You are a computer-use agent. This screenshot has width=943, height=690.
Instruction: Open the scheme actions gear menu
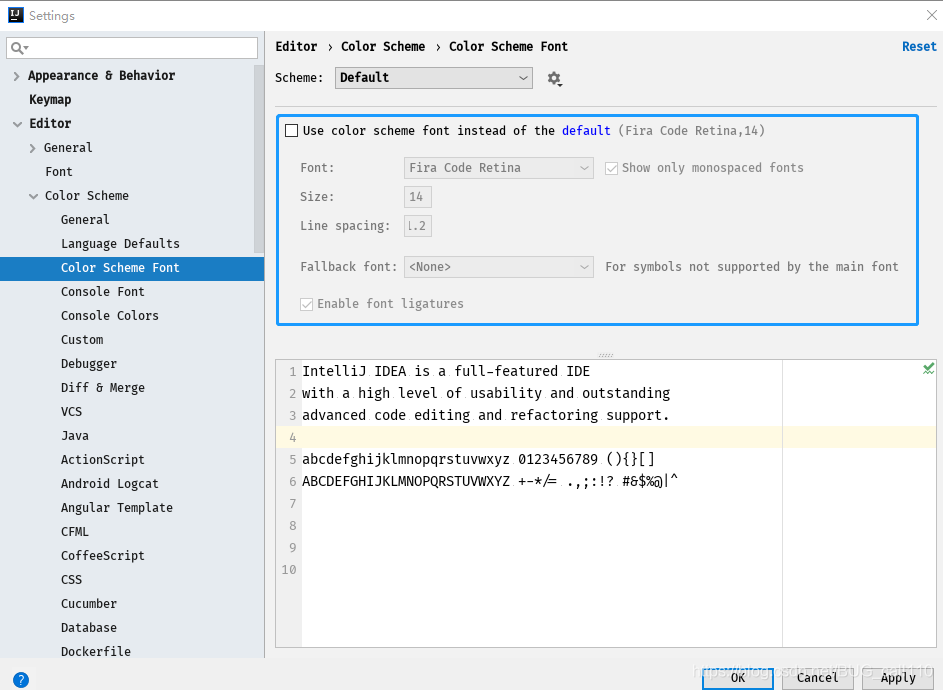(555, 78)
